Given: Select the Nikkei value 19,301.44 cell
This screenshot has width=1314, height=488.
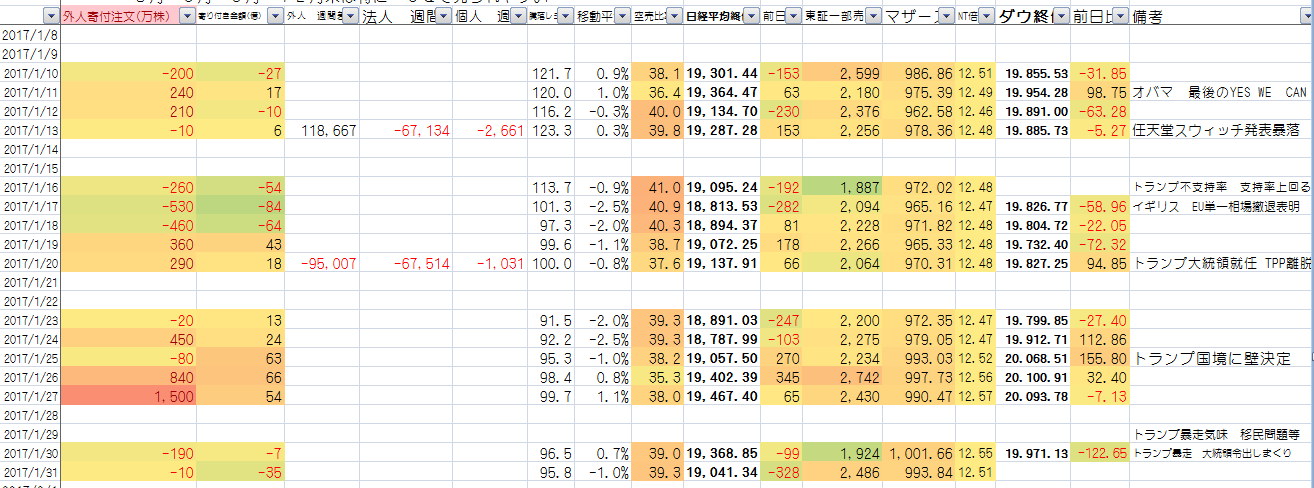Looking at the screenshot, I should pyautogui.click(x=721, y=73).
